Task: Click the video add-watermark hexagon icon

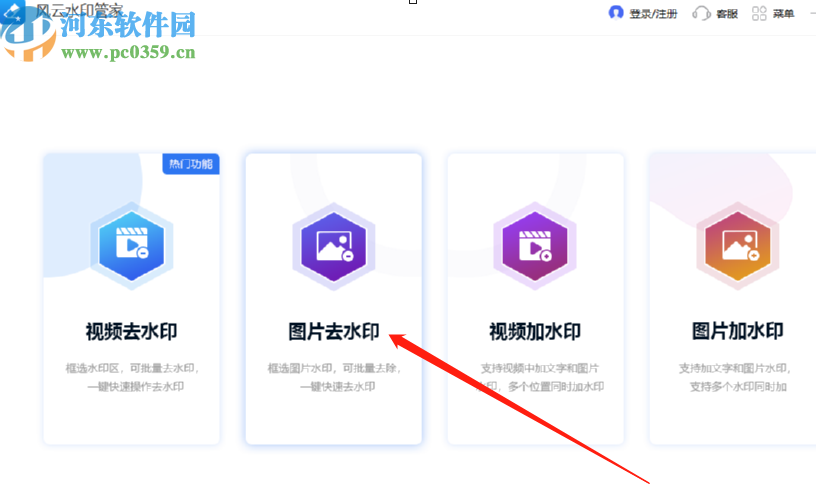Action: point(535,246)
